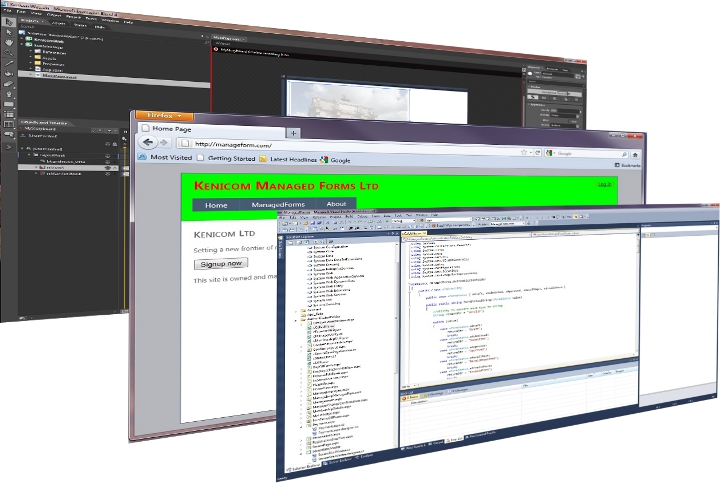Expand App.xaml in Blend Projects panel
720x483 pixels.
pos(31,69)
